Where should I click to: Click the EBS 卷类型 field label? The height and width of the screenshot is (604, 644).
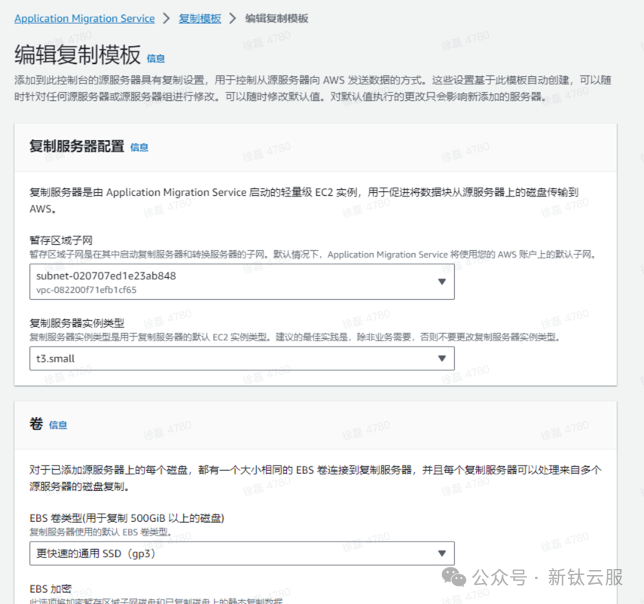[127, 518]
